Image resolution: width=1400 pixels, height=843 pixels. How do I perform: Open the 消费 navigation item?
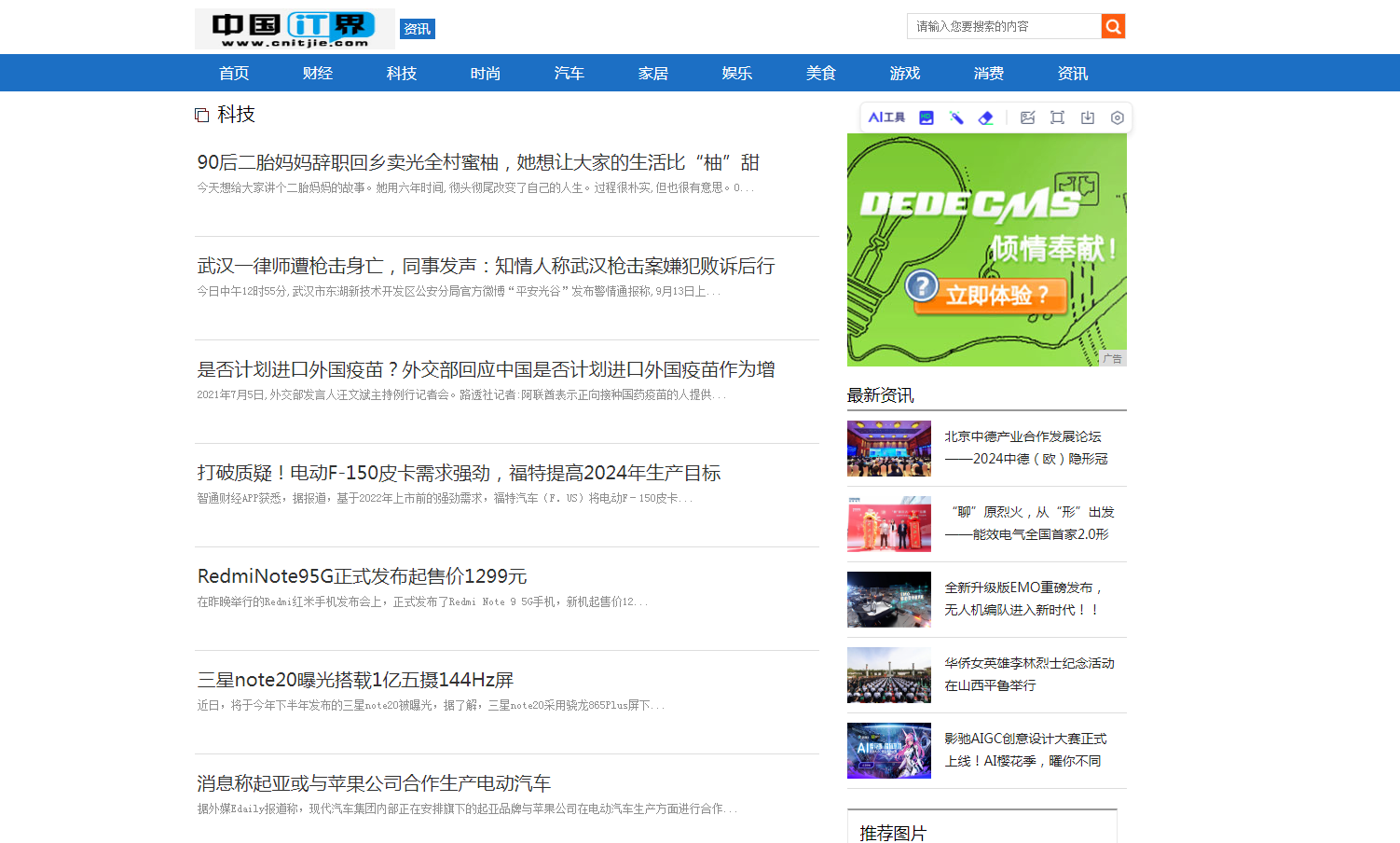click(x=989, y=73)
